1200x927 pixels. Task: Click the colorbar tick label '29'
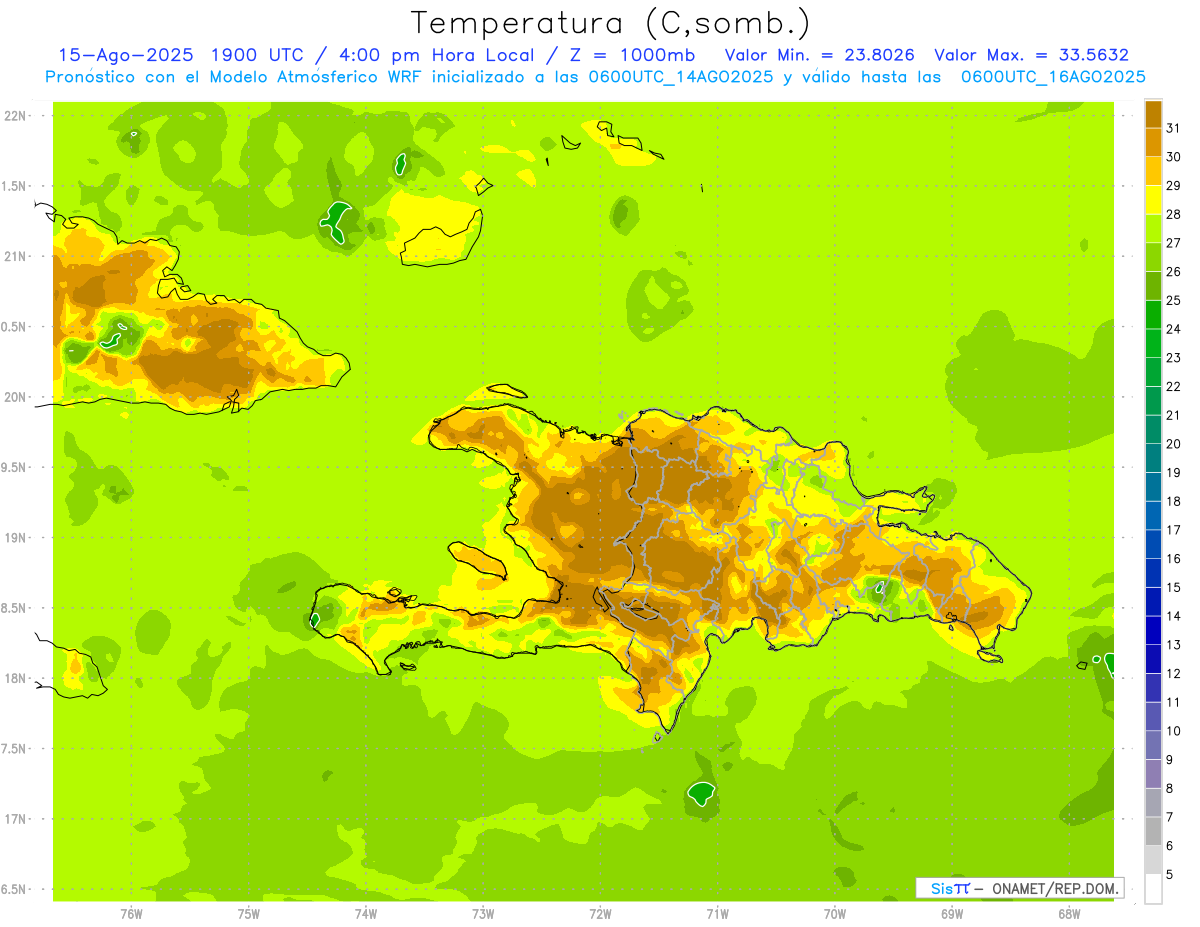click(x=1173, y=186)
